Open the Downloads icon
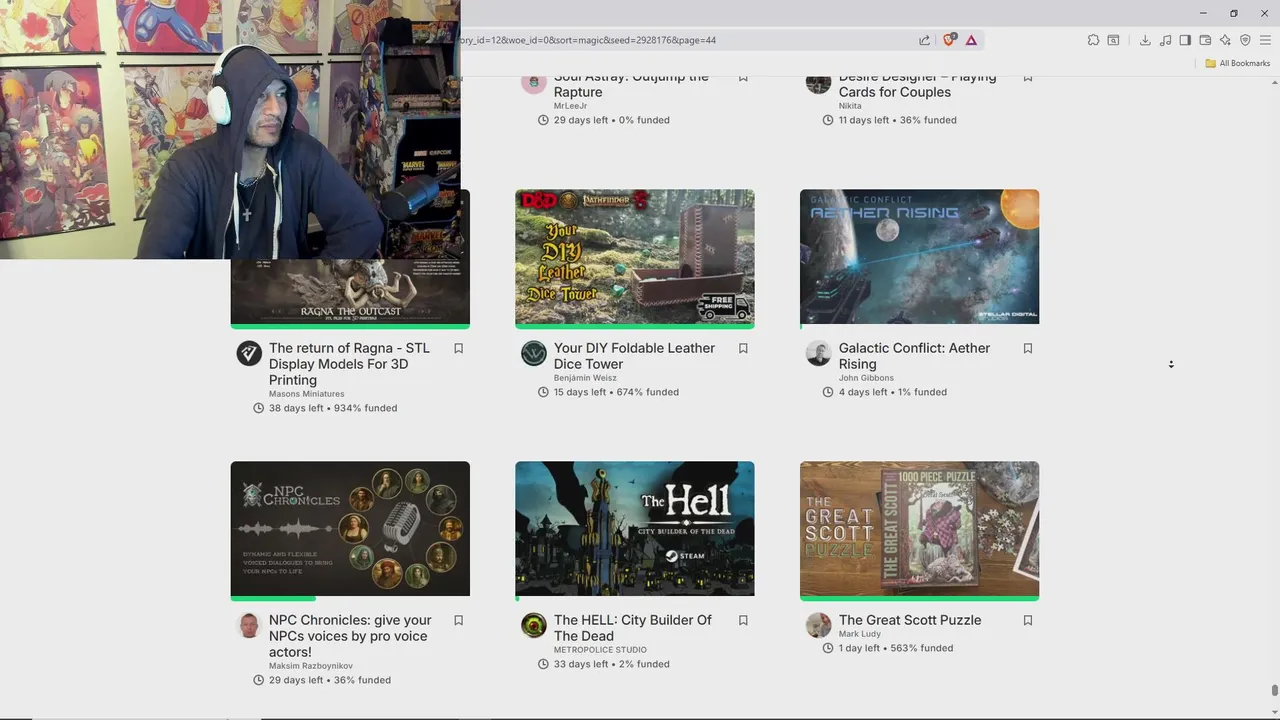Screen dimensions: 1280x720 pyautogui.click(x=1145, y=40)
